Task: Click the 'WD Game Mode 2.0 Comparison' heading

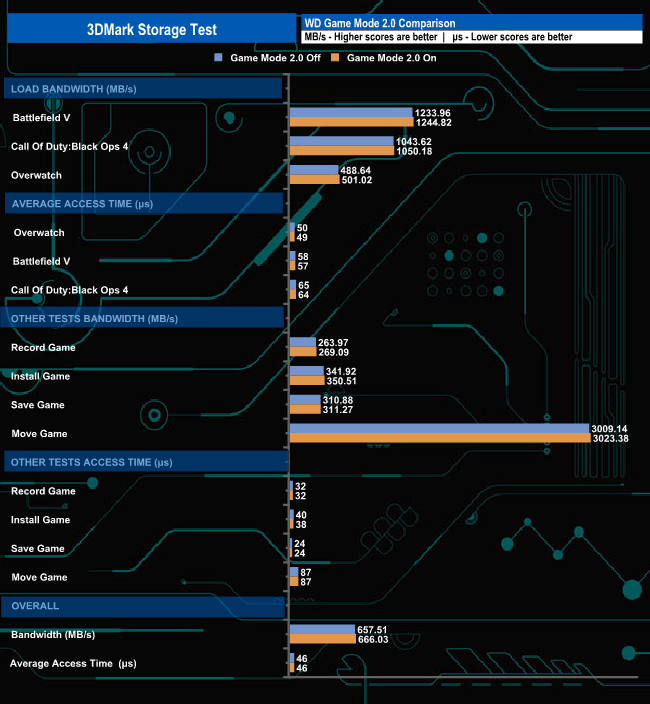Action: [380, 23]
